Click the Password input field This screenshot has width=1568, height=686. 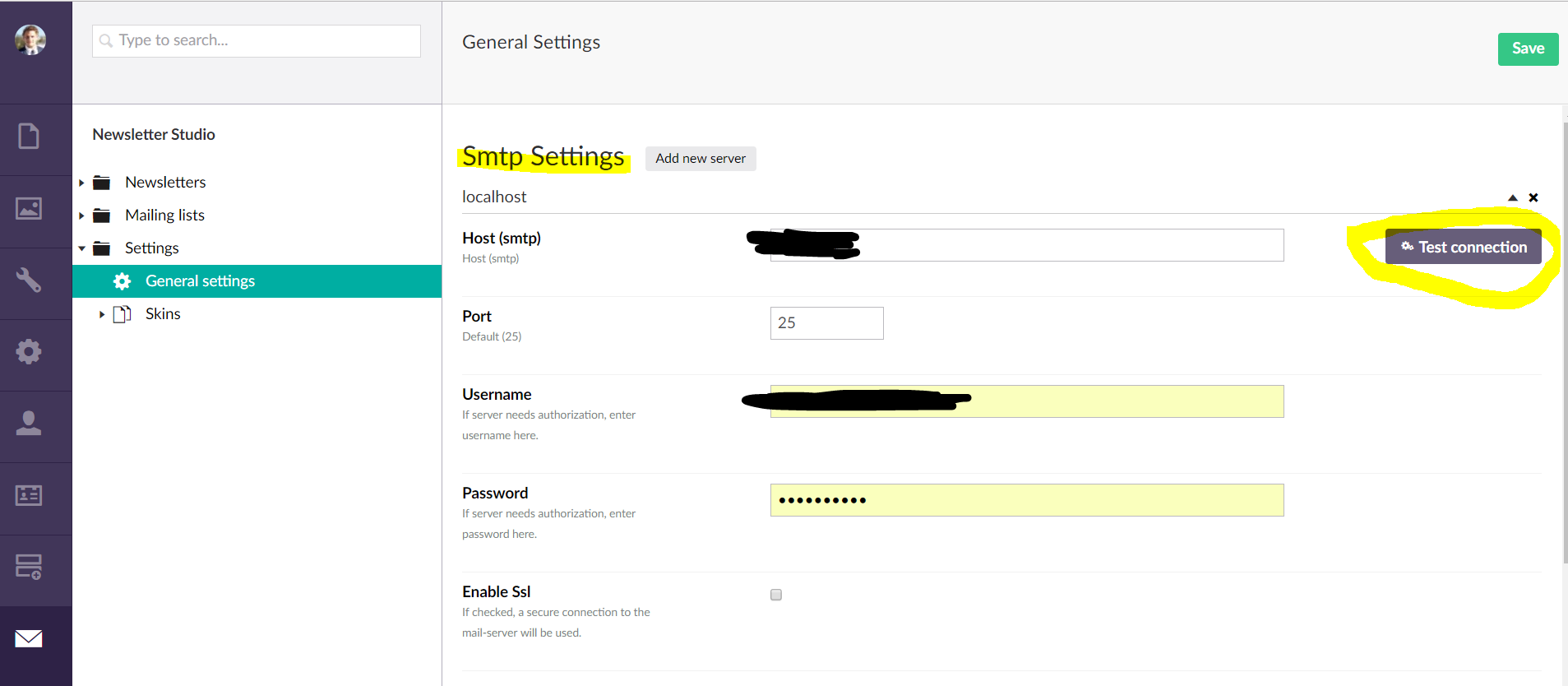[1027, 500]
